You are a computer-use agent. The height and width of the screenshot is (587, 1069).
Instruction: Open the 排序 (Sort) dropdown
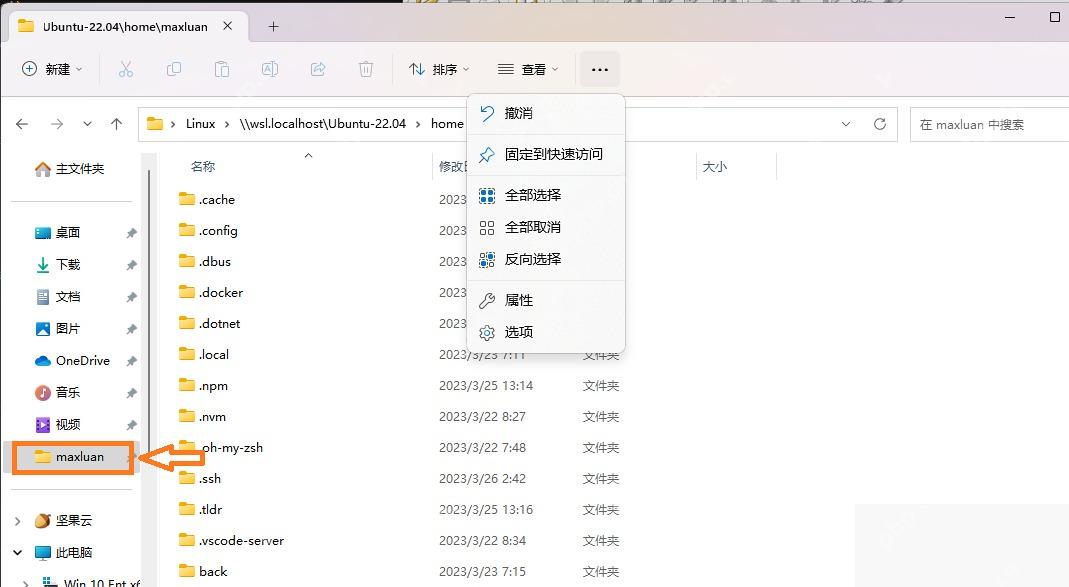coord(439,69)
